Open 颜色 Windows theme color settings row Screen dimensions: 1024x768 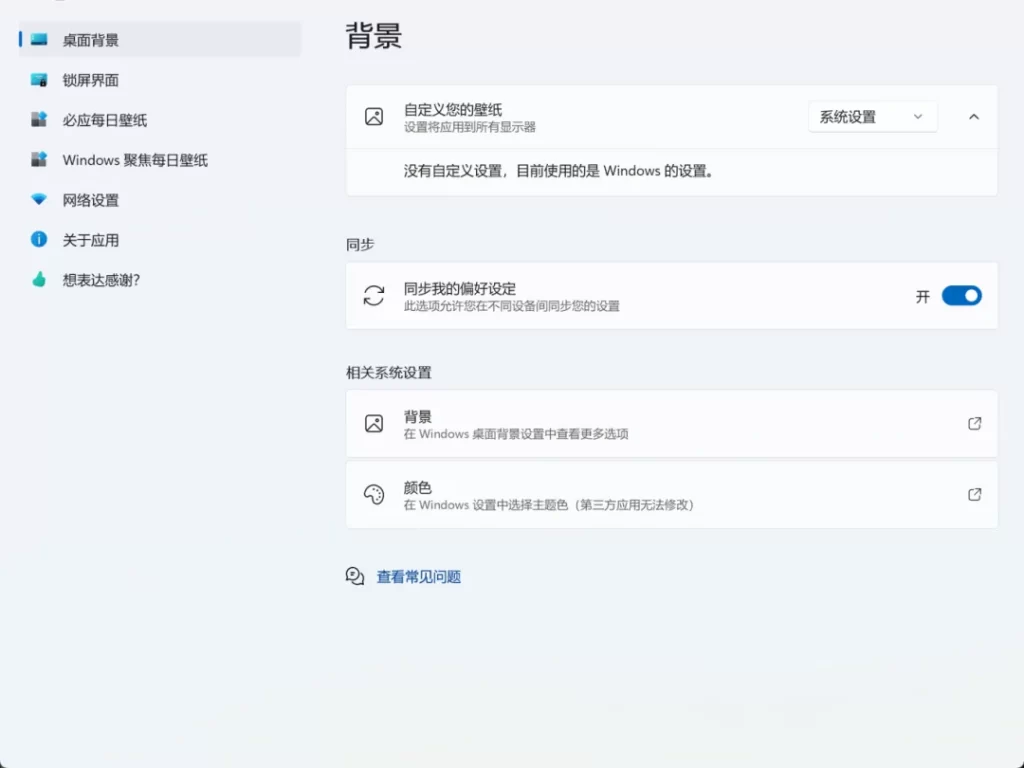[x=671, y=494]
